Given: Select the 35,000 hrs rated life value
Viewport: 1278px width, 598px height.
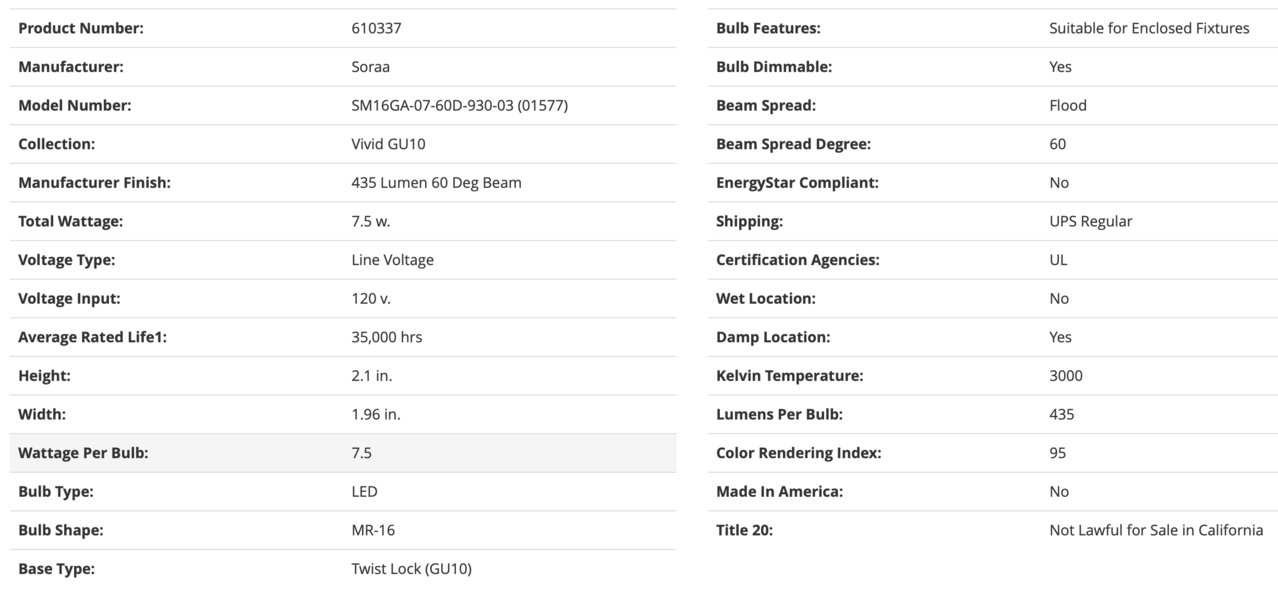Looking at the screenshot, I should tap(386, 337).
